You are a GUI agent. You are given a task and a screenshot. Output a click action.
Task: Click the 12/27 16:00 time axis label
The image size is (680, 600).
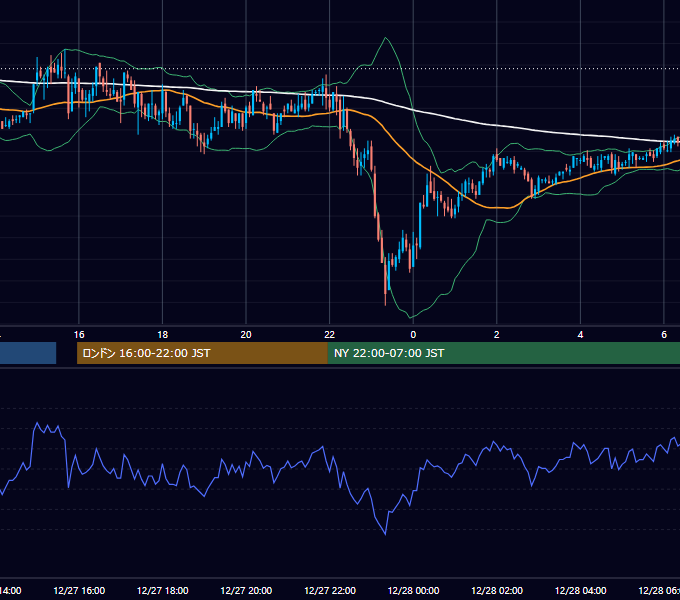(79, 590)
